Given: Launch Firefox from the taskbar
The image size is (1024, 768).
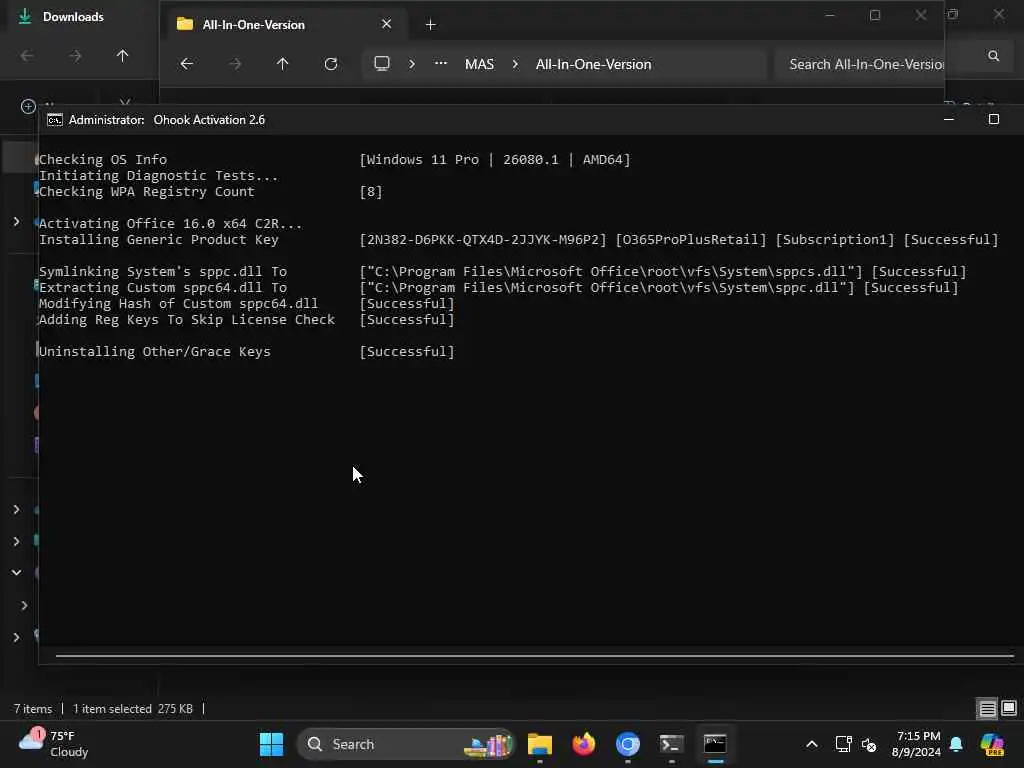Looking at the screenshot, I should pos(584,744).
